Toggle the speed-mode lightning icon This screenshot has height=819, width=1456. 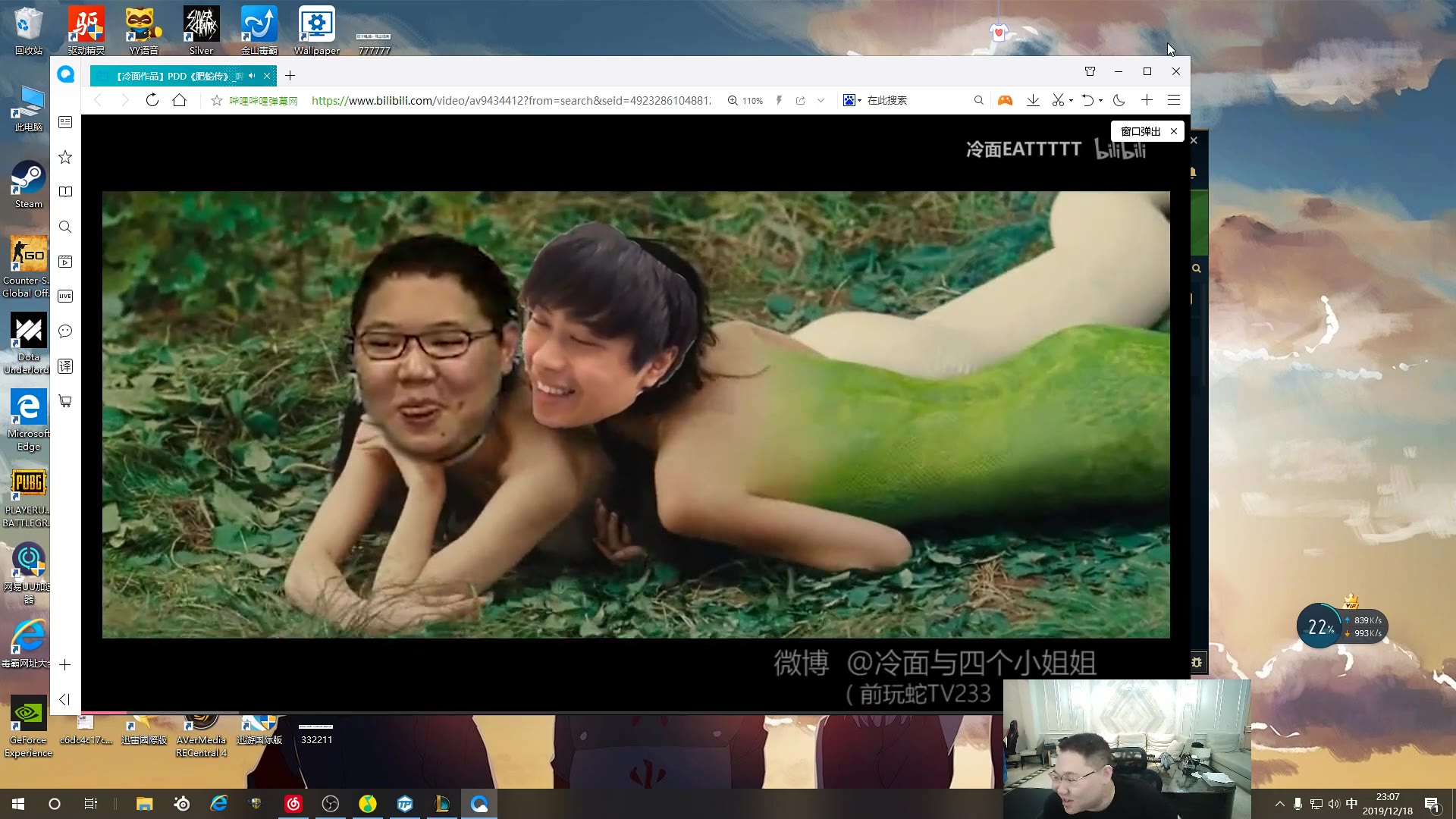pos(779,100)
